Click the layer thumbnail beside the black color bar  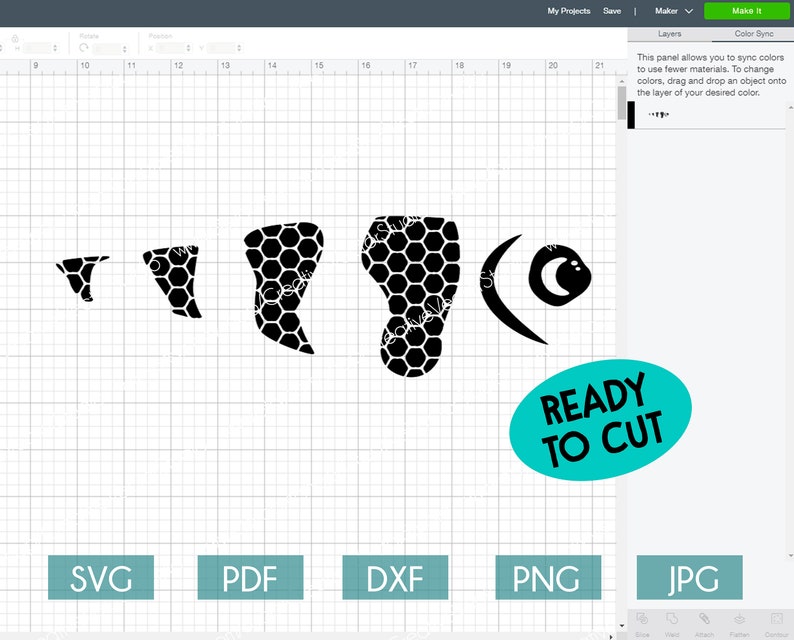click(659, 115)
